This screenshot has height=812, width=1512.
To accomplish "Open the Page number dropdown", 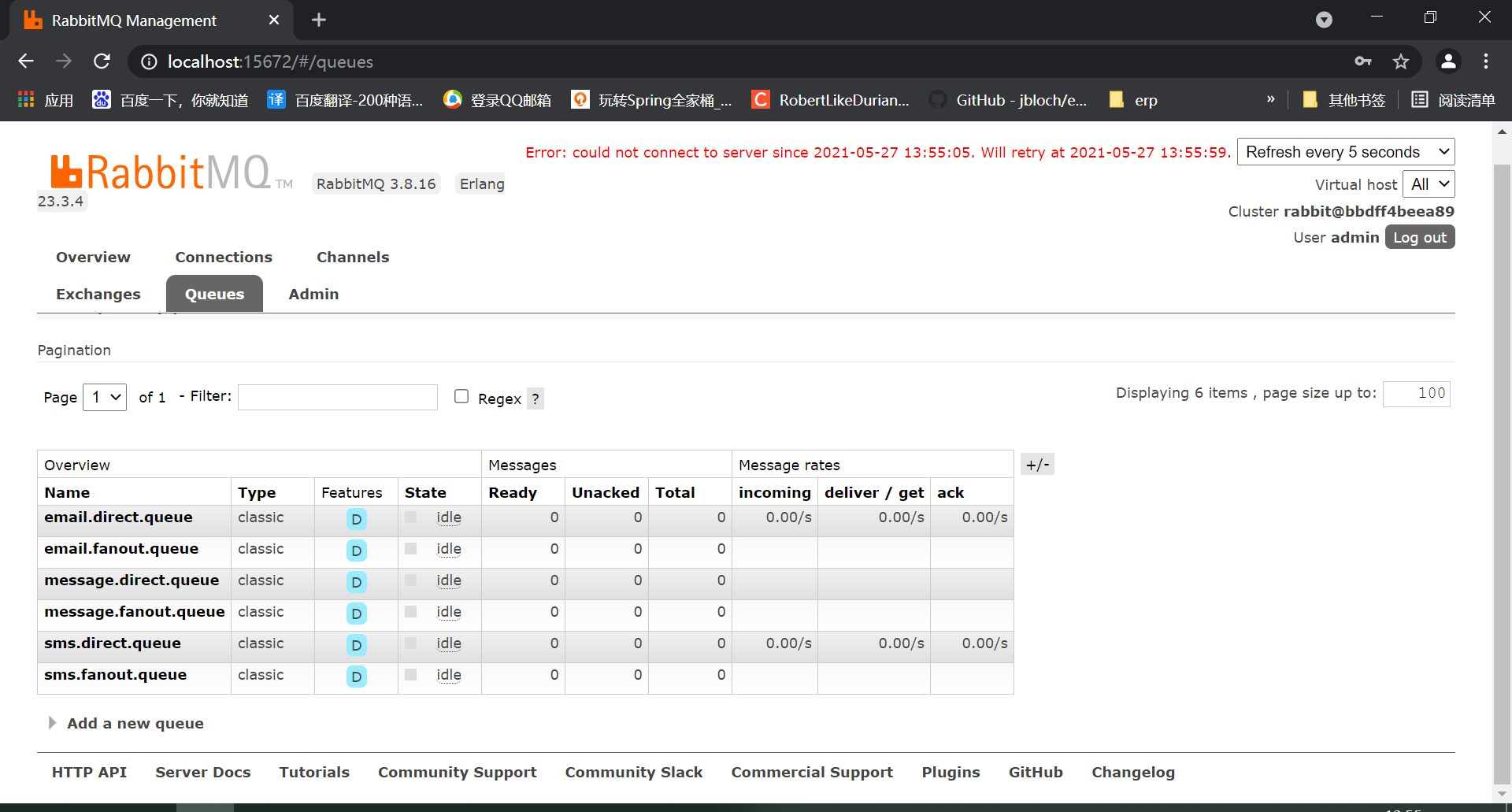I will coord(105,397).
